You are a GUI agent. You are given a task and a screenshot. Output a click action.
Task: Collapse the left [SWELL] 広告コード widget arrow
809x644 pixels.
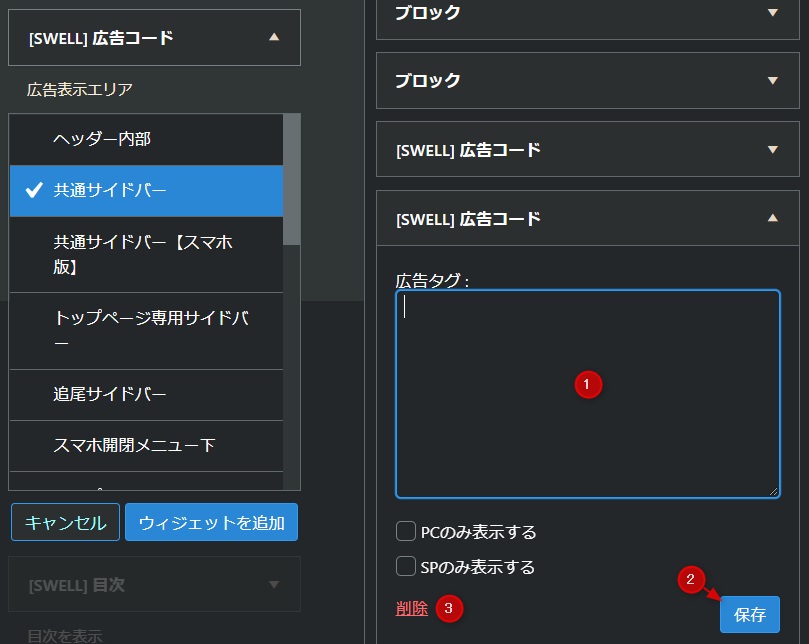pyautogui.click(x=274, y=38)
